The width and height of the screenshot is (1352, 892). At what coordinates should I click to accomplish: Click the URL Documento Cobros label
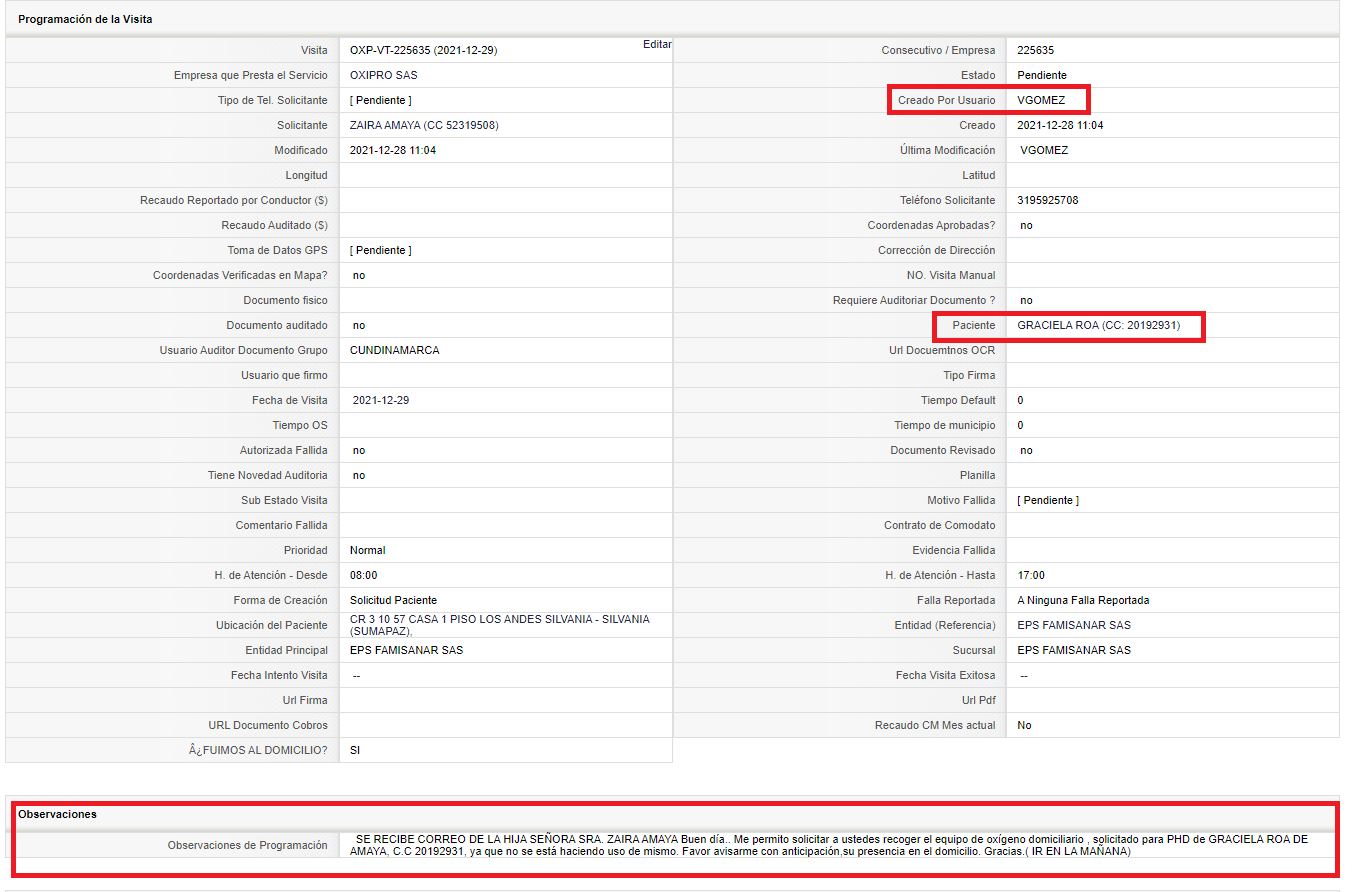pyautogui.click(x=268, y=725)
